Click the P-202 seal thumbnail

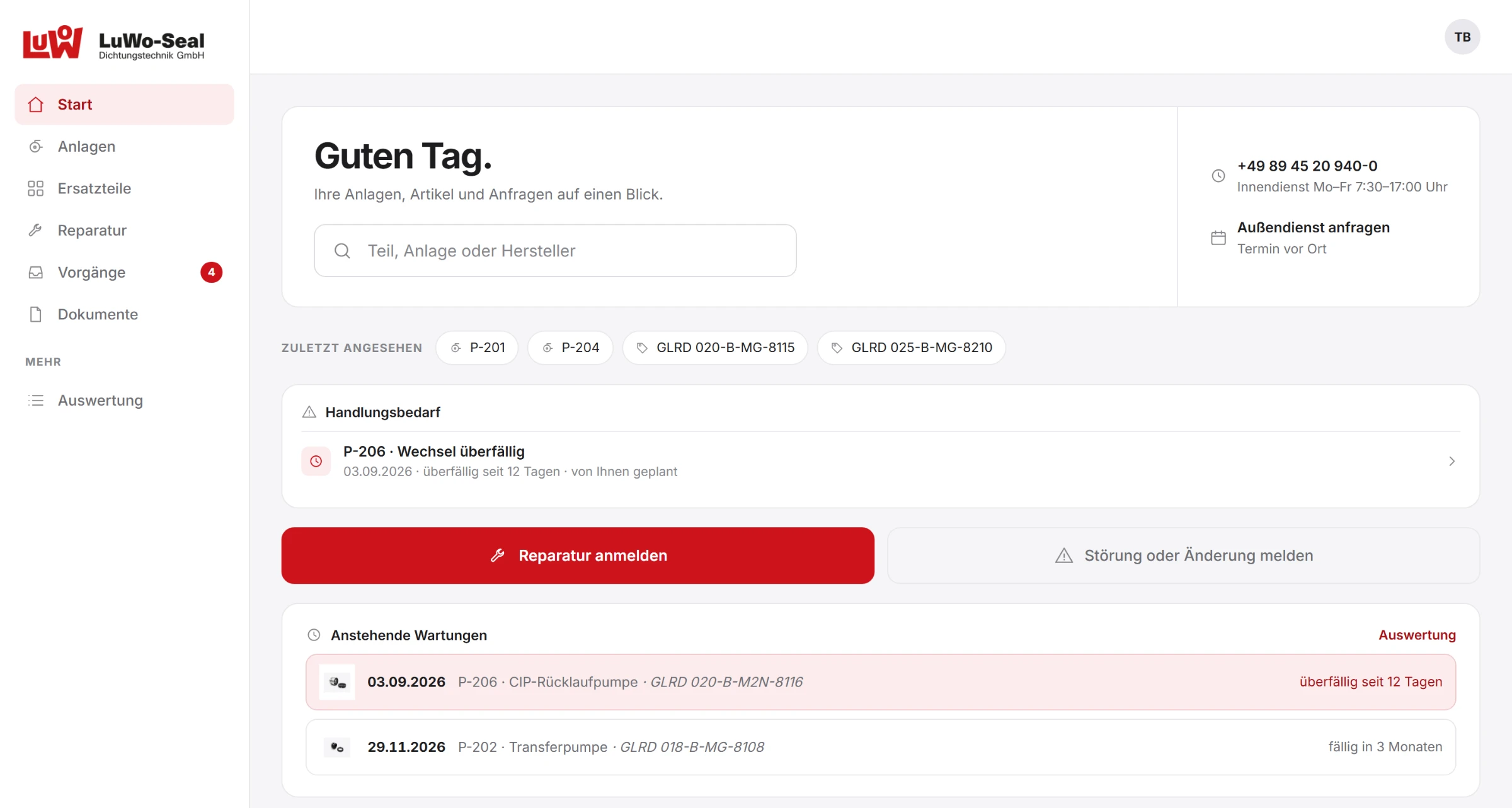(337, 747)
